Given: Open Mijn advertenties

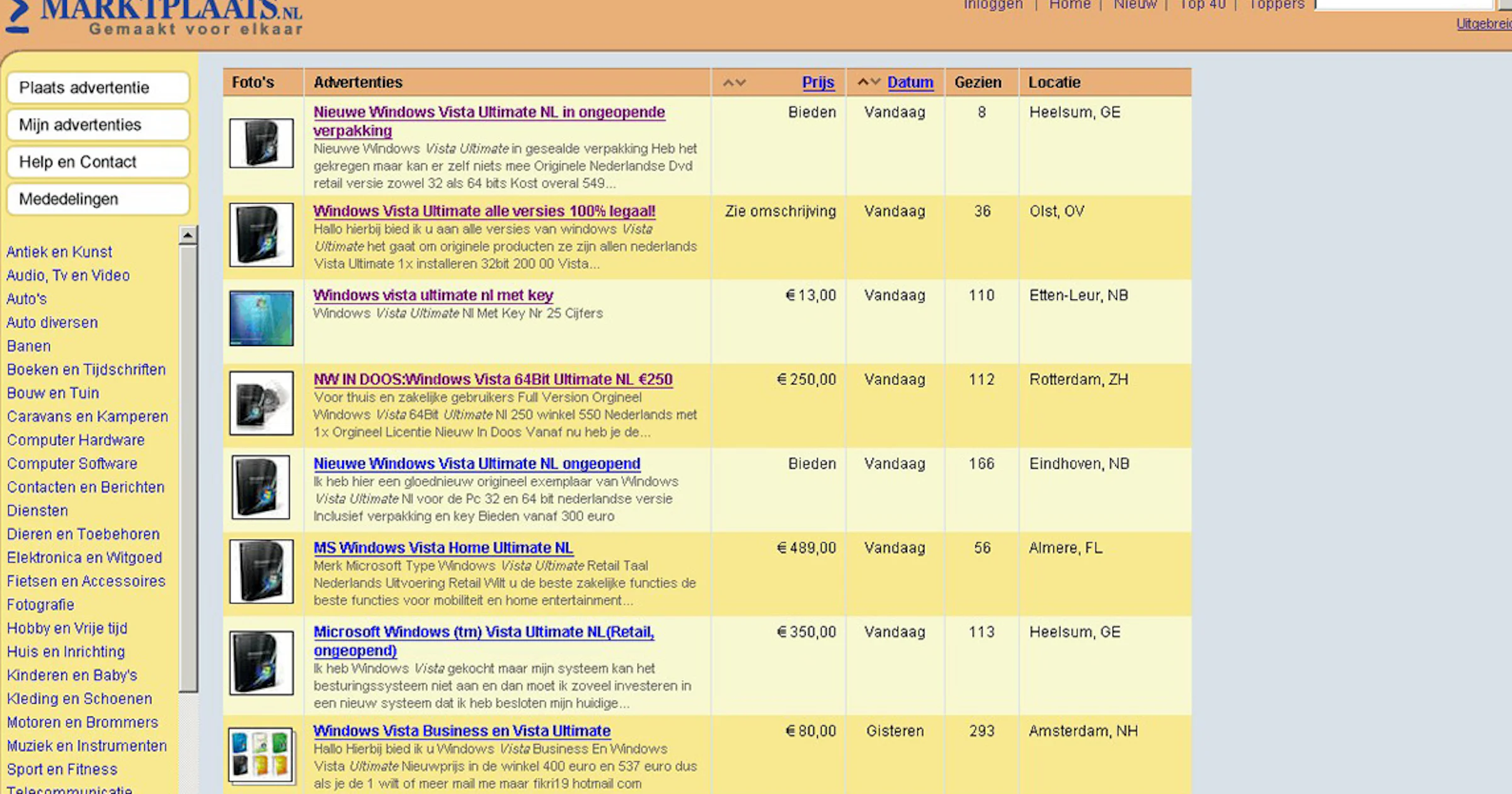Looking at the screenshot, I should point(98,125).
